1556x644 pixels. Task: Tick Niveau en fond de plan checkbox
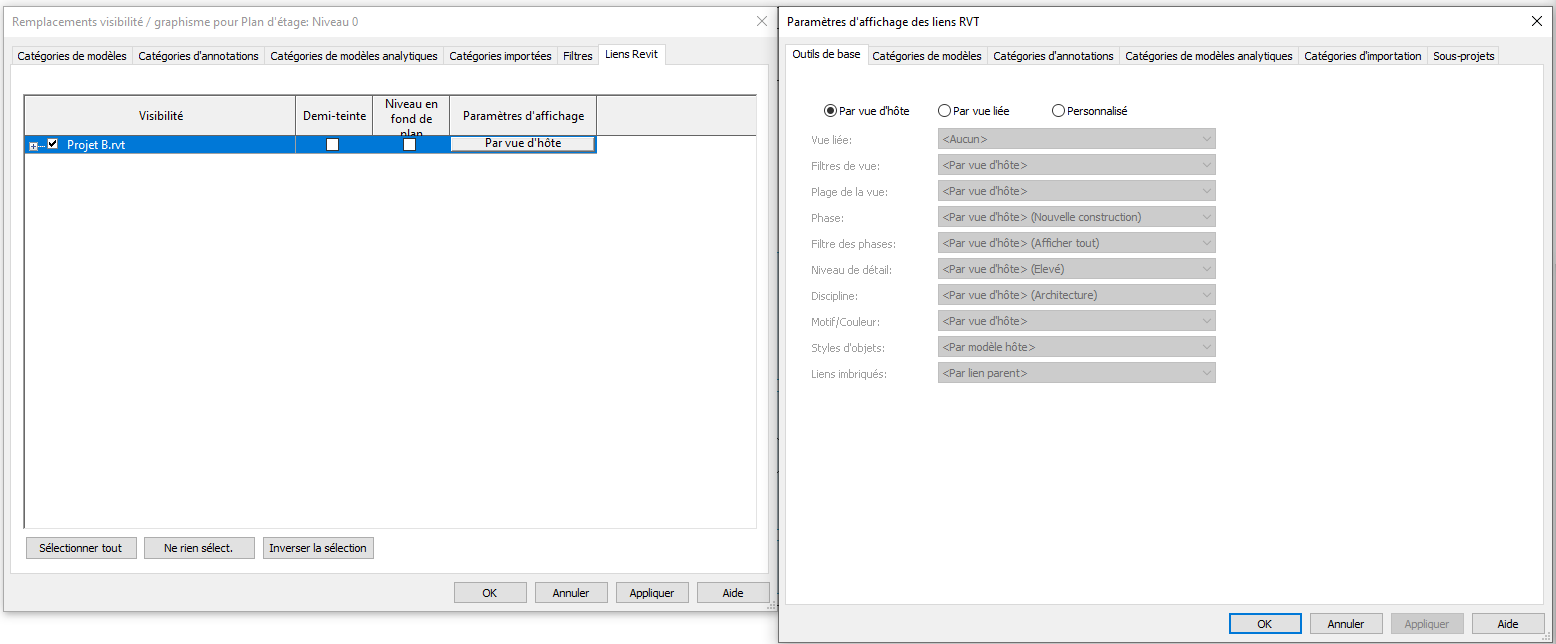click(409, 144)
